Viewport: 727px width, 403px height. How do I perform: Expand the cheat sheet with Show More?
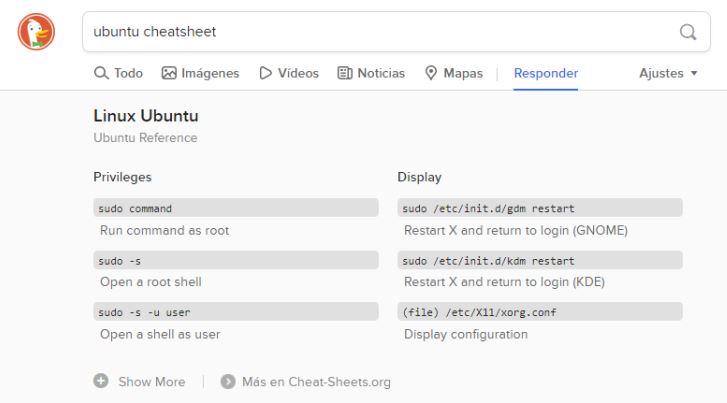(151, 381)
